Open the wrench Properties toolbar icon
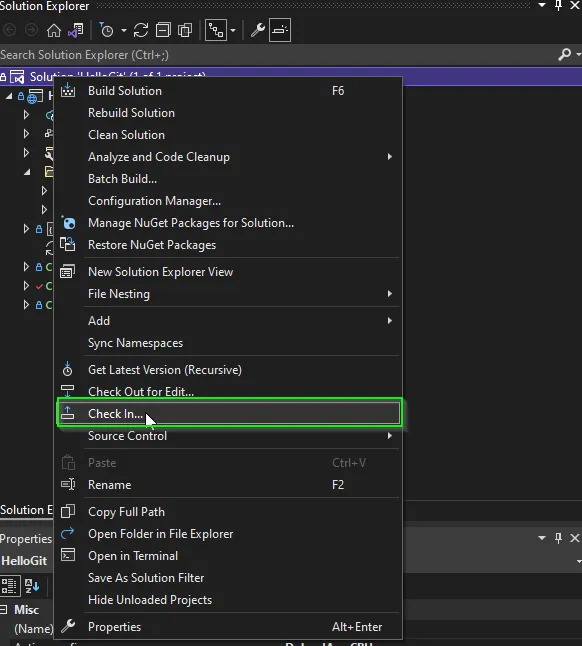The width and height of the screenshot is (582, 646). point(258,30)
